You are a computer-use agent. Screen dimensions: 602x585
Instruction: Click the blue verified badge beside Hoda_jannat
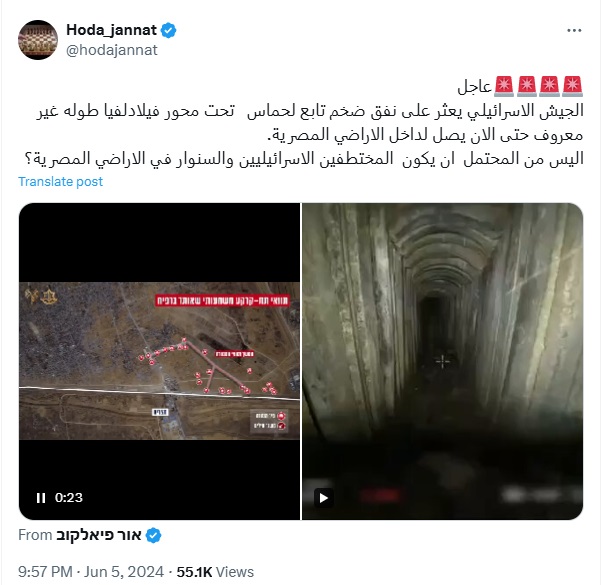169,30
